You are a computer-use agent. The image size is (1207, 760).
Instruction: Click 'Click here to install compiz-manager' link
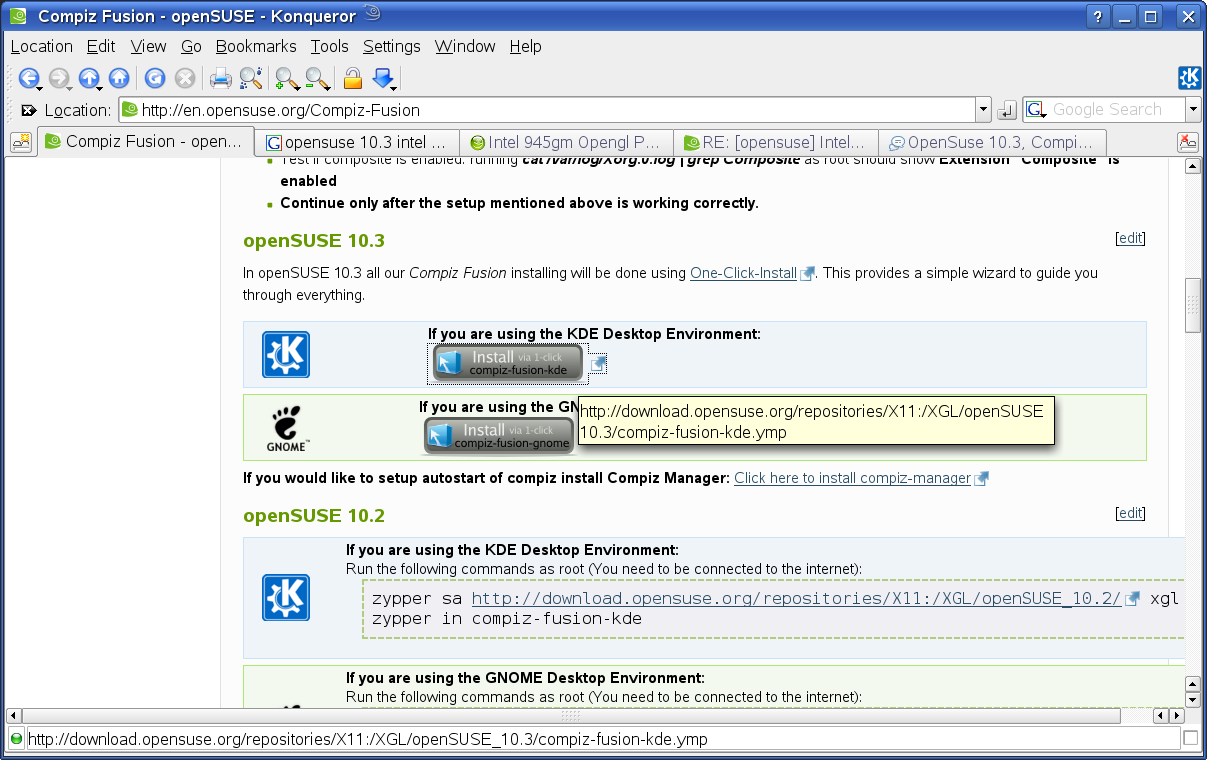point(852,478)
